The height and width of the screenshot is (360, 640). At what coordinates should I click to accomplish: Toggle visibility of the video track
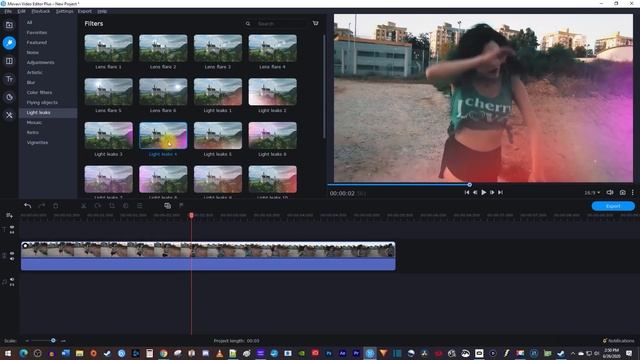[x=12, y=253]
